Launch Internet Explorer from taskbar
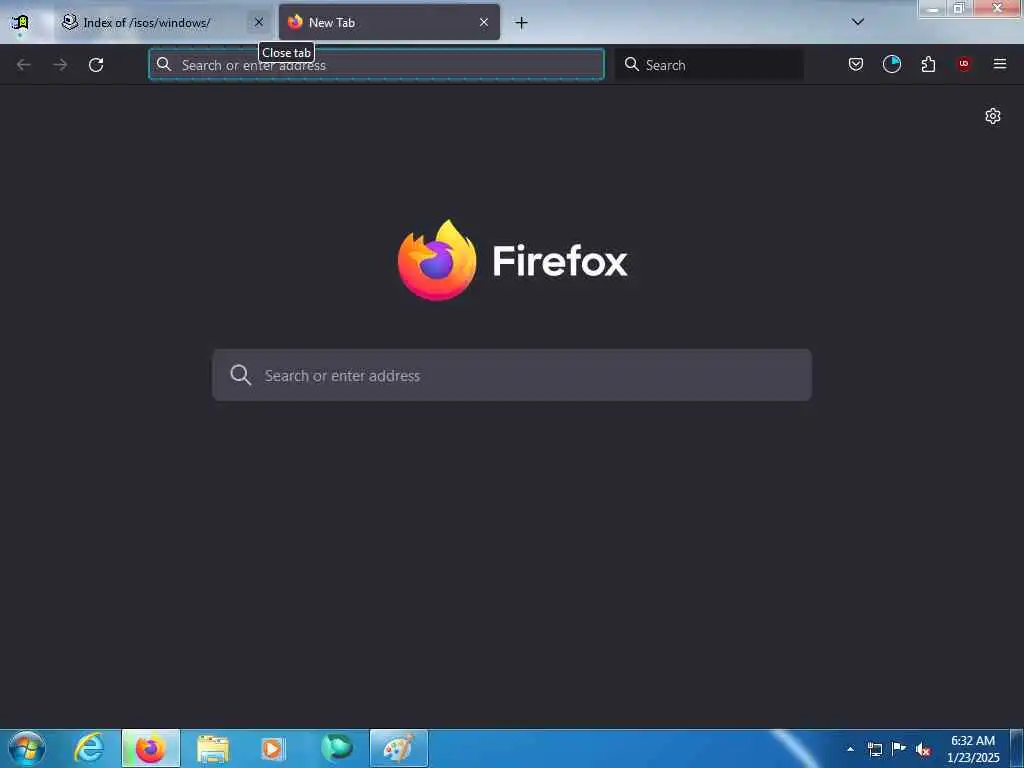Viewport: 1024px width, 768px height. point(89,748)
